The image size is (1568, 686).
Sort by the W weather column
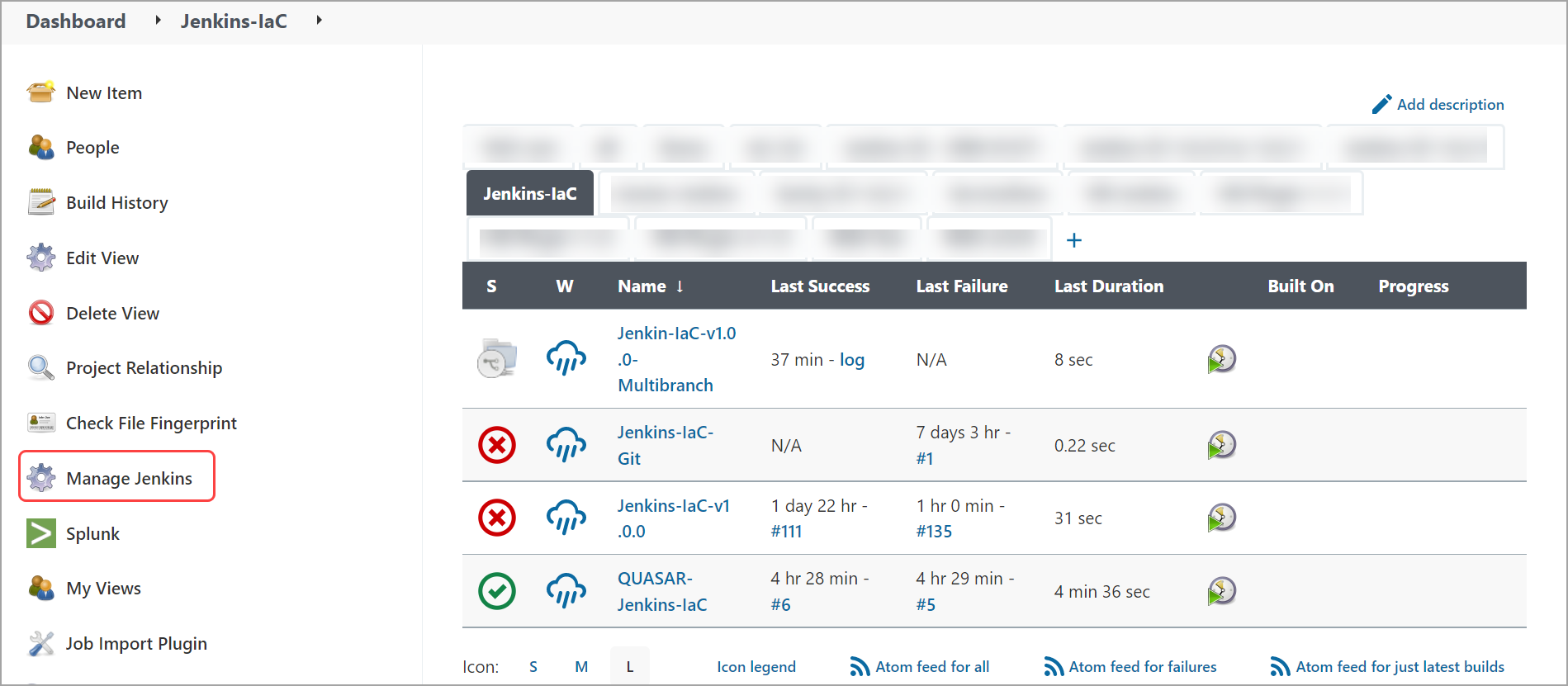click(565, 286)
